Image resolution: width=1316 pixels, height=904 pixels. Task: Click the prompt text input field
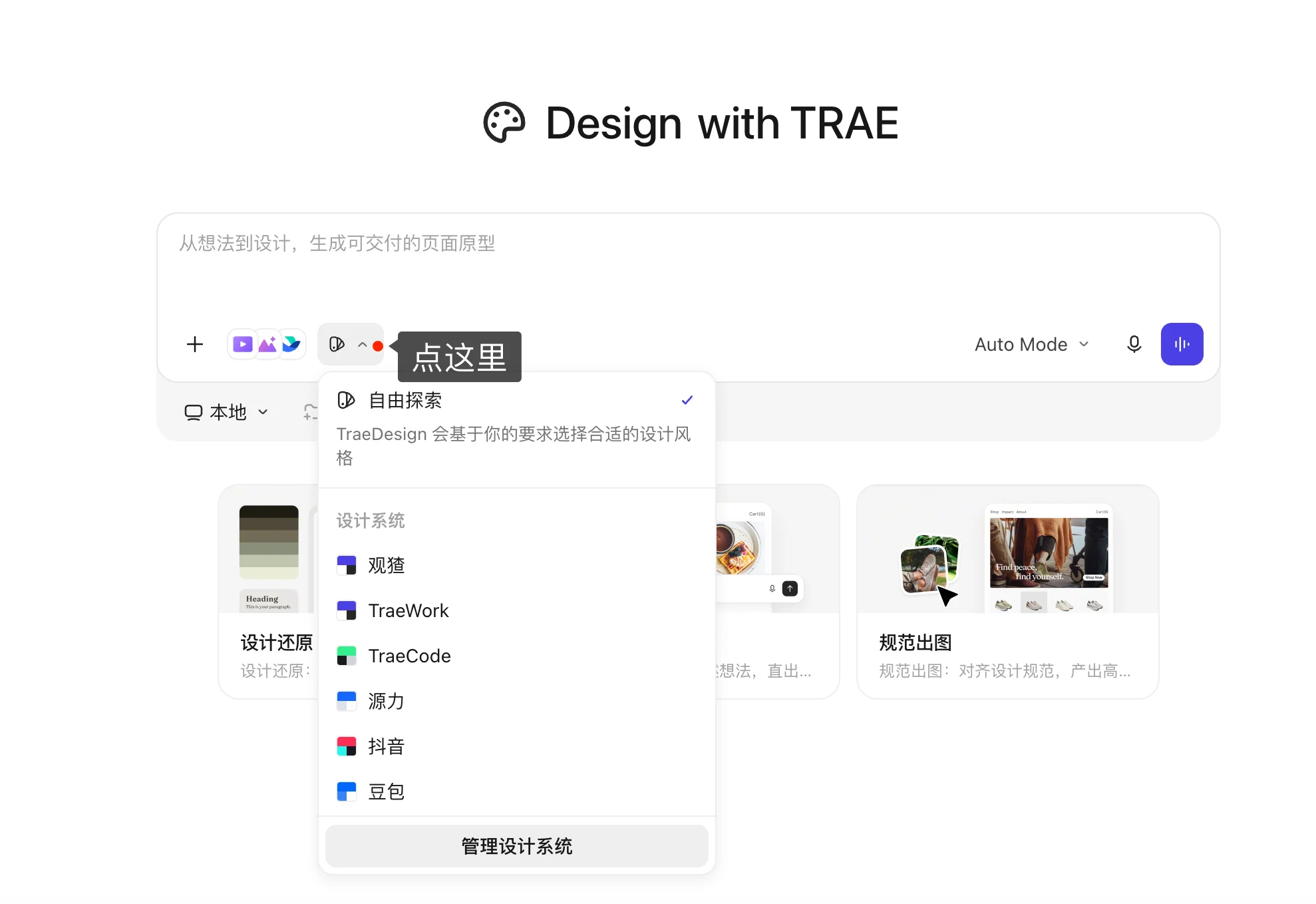pyautogui.click(x=689, y=266)
